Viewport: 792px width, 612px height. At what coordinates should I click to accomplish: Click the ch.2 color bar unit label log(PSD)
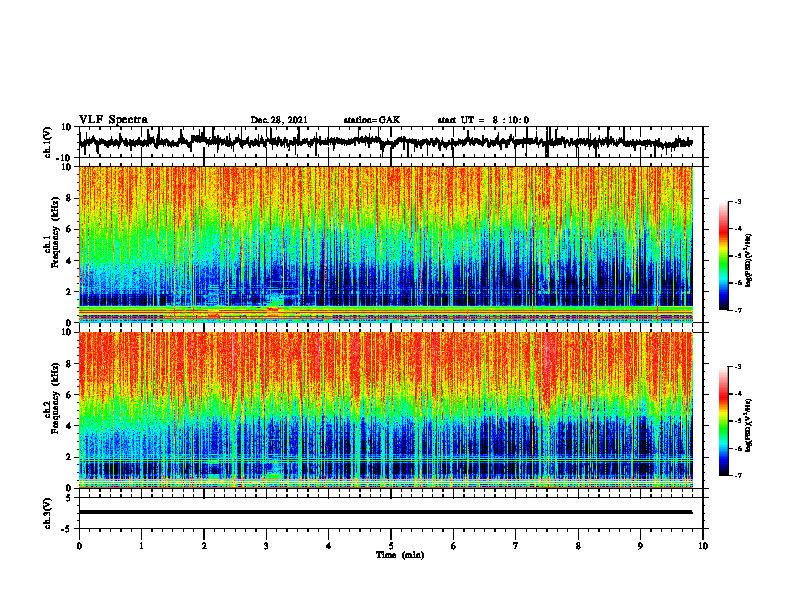749,425
